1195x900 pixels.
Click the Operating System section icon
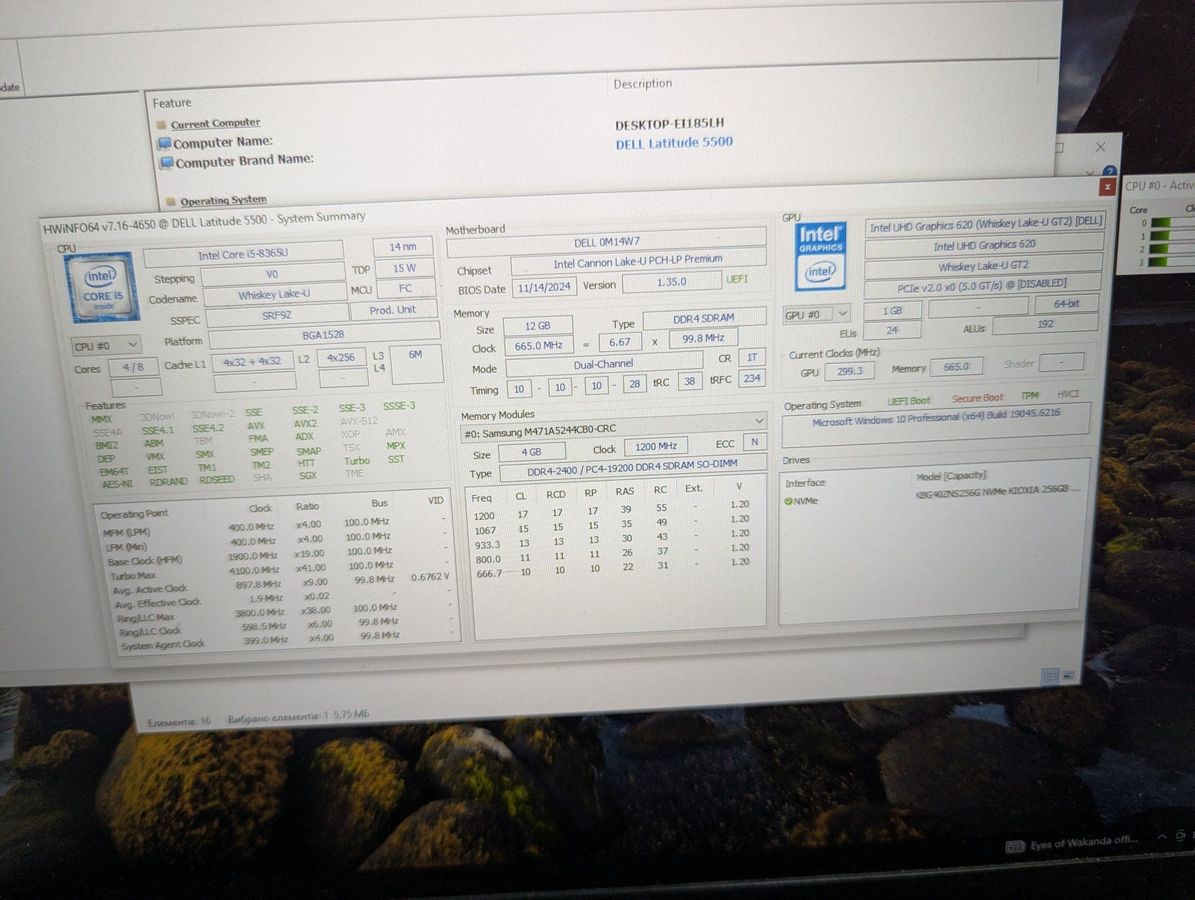[169, 200]
